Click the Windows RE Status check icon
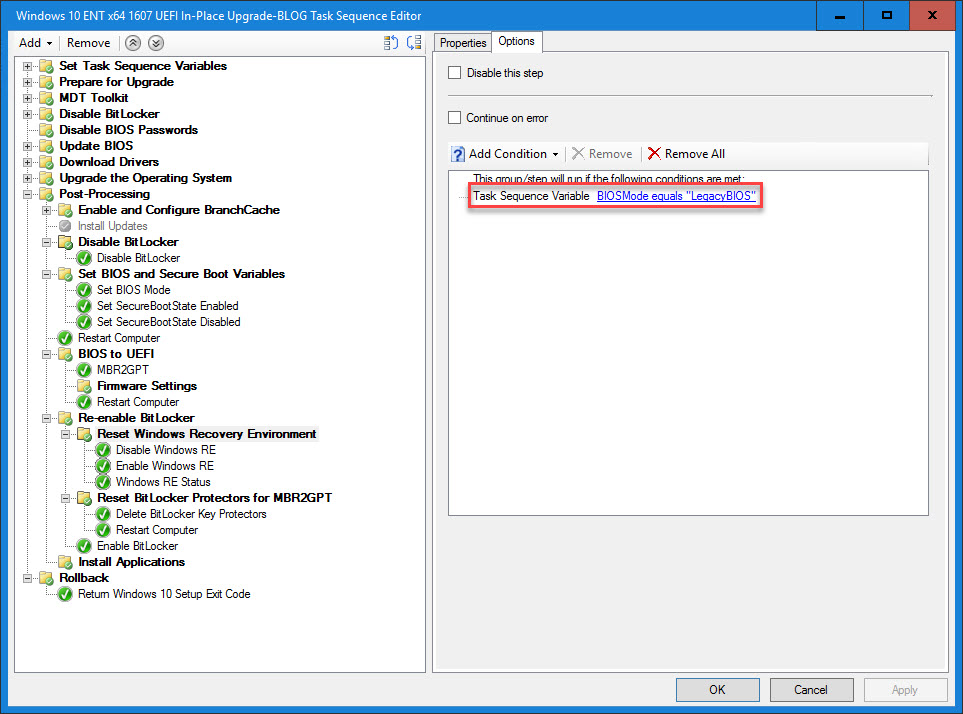This screenshot has width=963, height=714. [103, 482]
